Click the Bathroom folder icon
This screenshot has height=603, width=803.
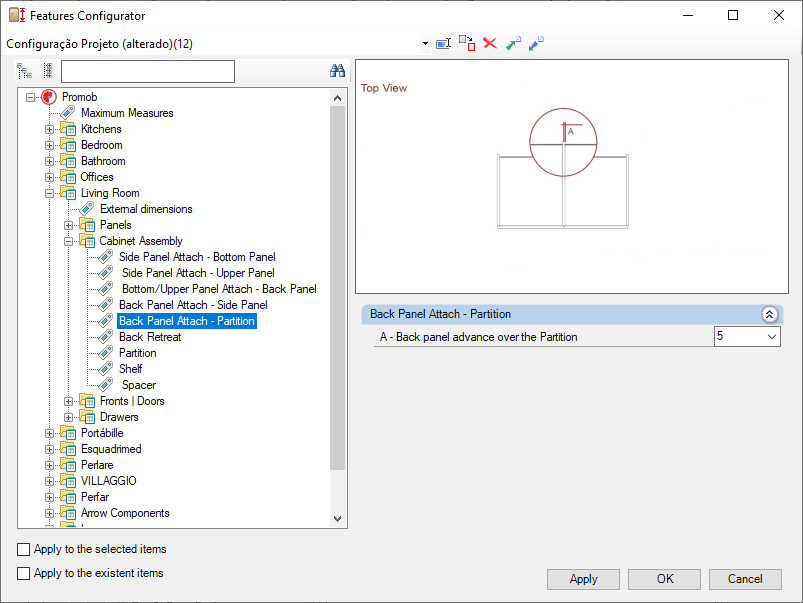[68, 161]
